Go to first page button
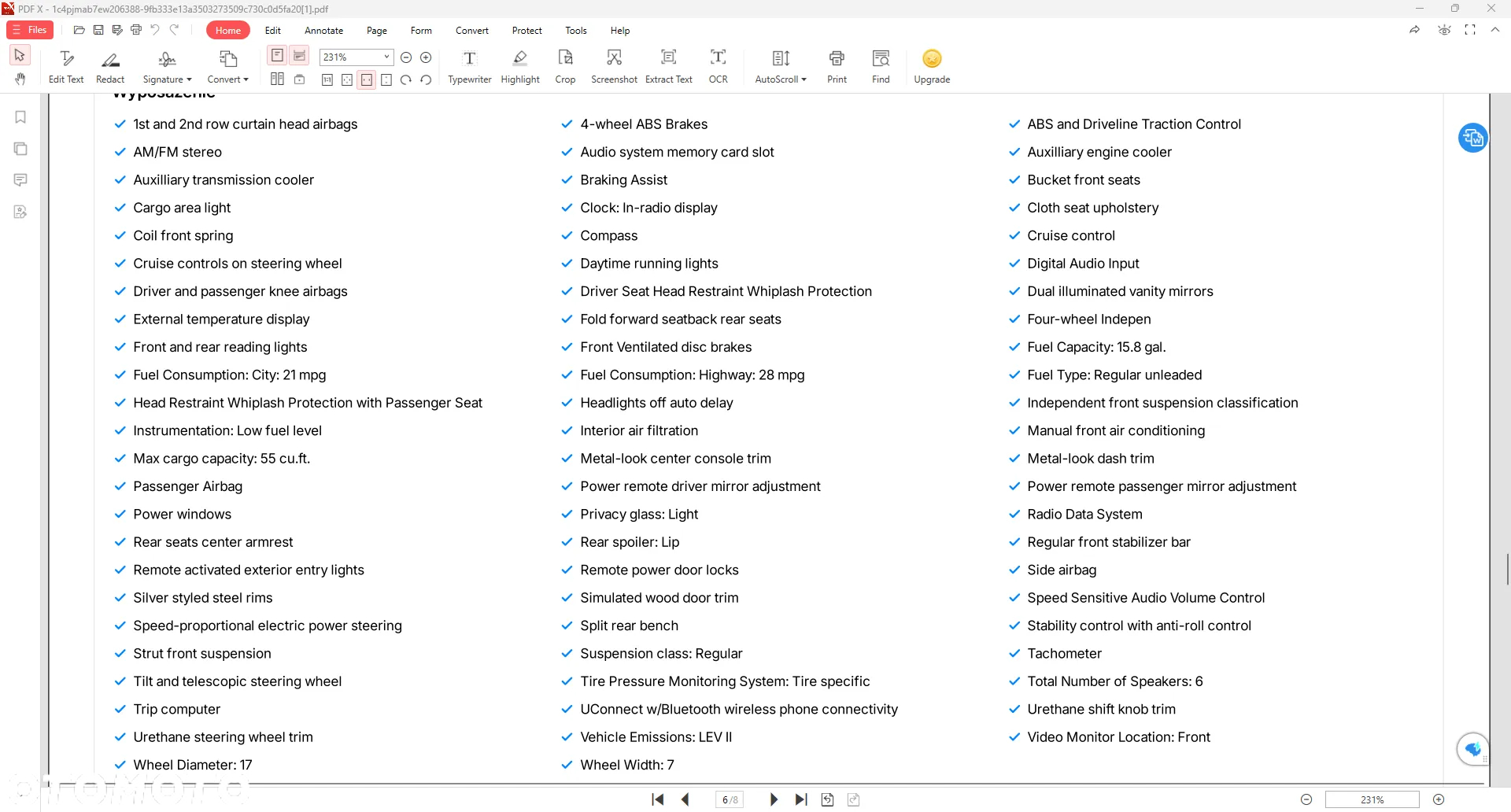The width and height of the screenshot is (1511, 812). tap(658, 799)
